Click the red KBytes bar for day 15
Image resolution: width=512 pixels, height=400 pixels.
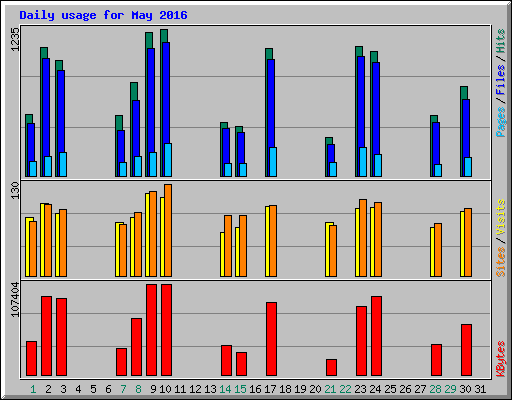point(241,364)
